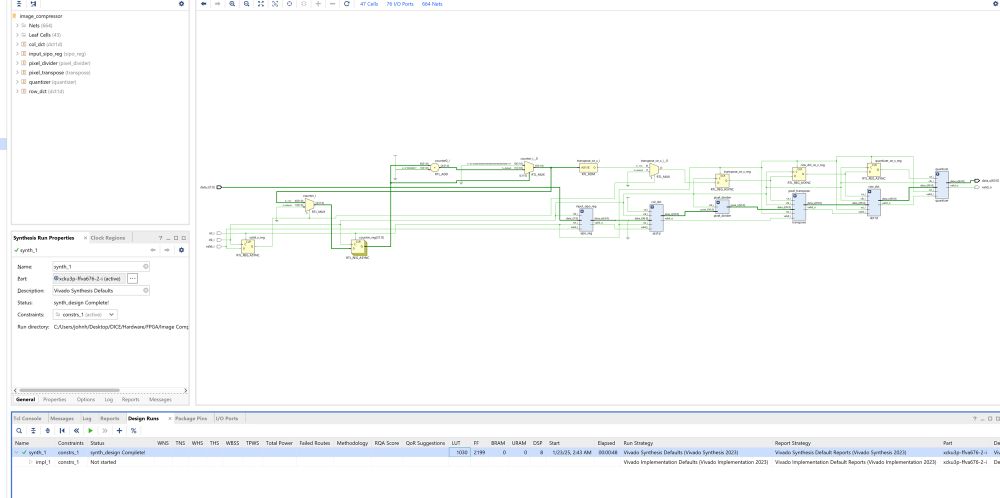Search design runs with magnifier icon
Screen dimensions: 1000x498
coord(20,430)
